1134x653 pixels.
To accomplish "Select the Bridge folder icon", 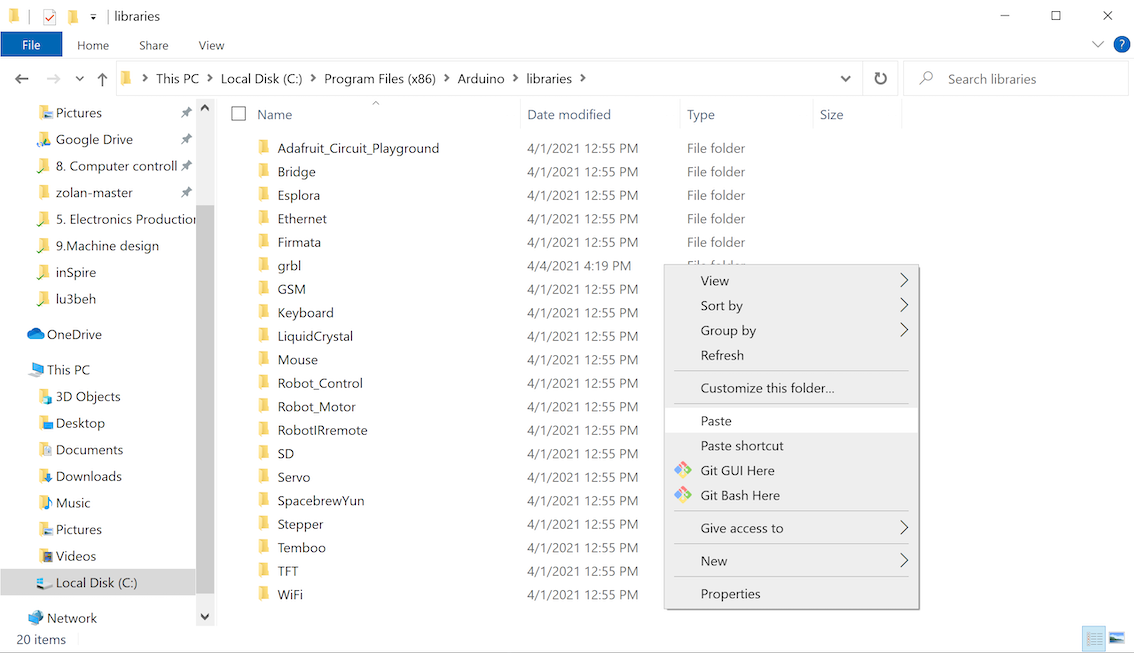I will (x=264, y=171).
